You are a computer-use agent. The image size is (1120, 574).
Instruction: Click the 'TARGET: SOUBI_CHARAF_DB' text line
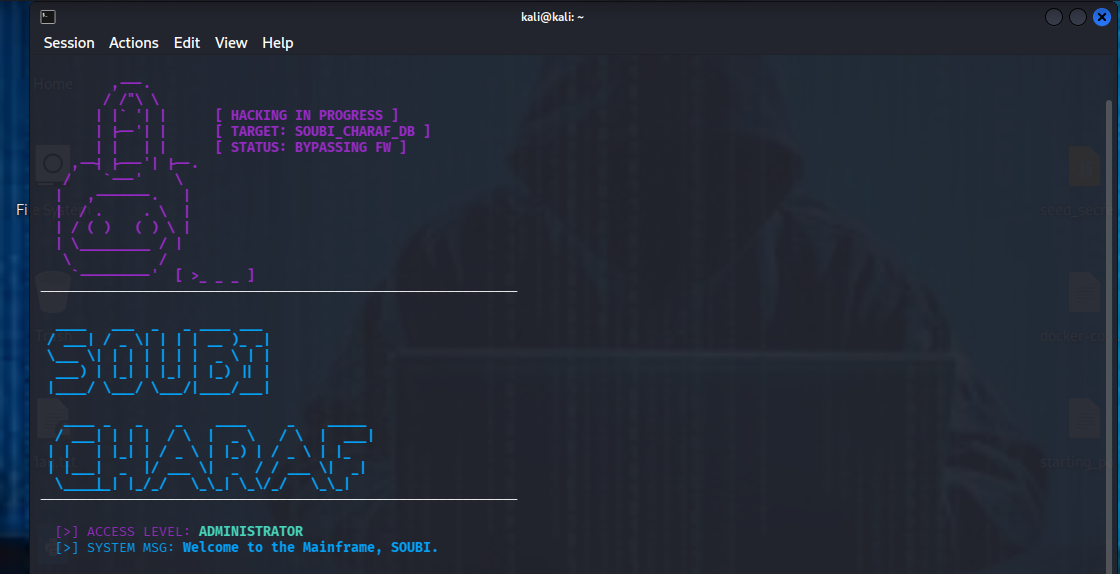[322, 131]
